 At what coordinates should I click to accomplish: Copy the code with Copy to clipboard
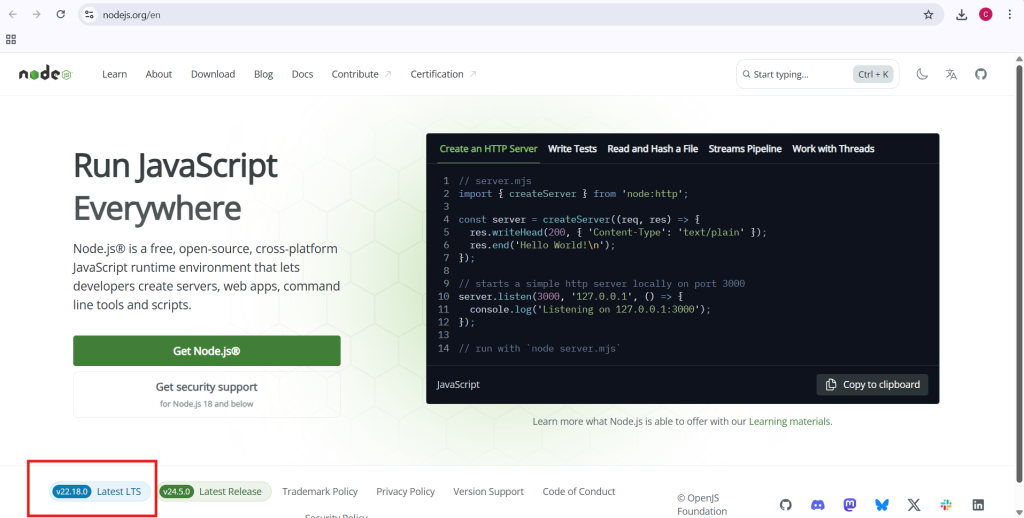coord(872,384)
